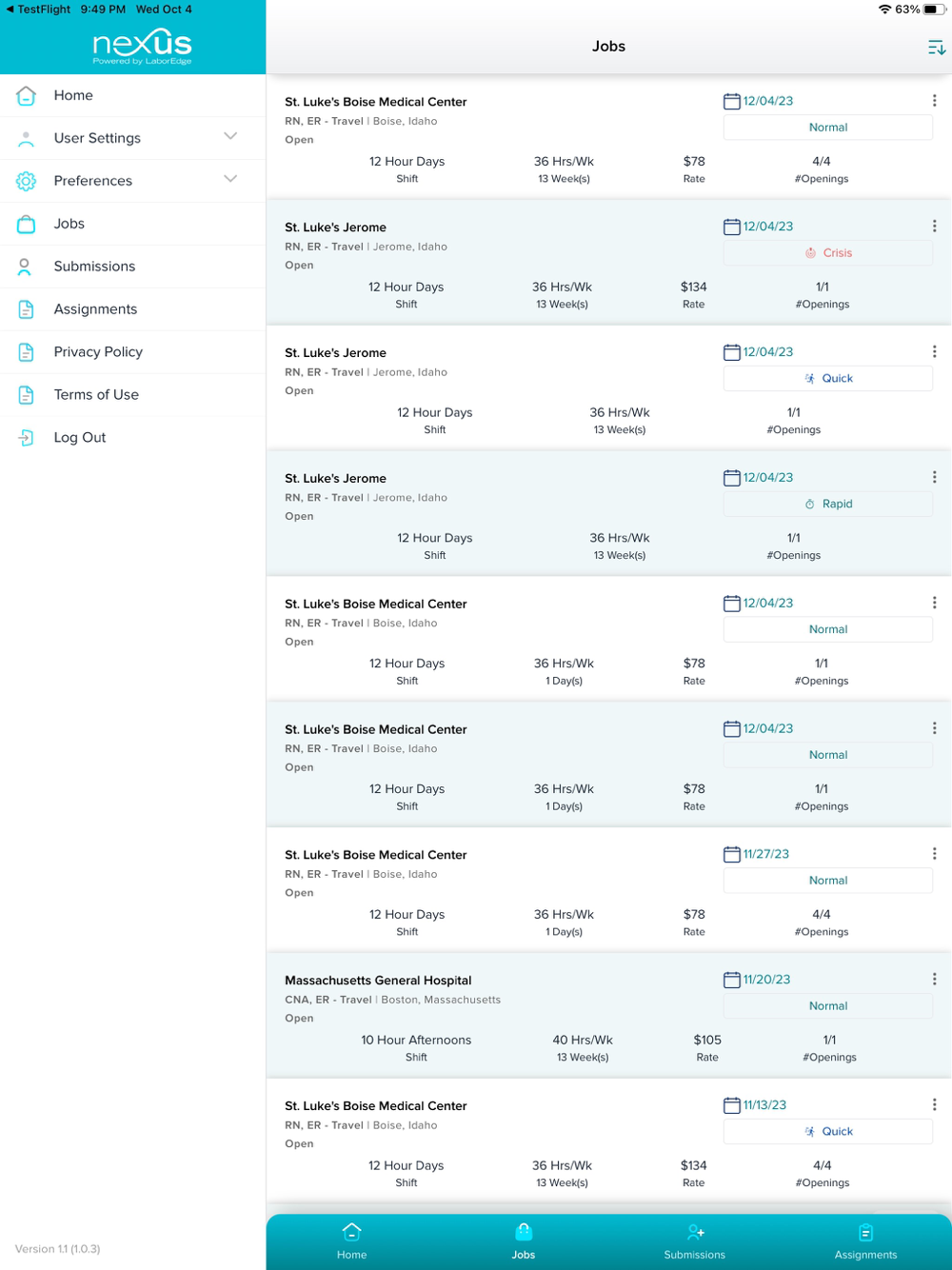Click the Assignments document icon in sidebar
The height and width of the screenshot is (1270, 952).
(x=27, y=309)
